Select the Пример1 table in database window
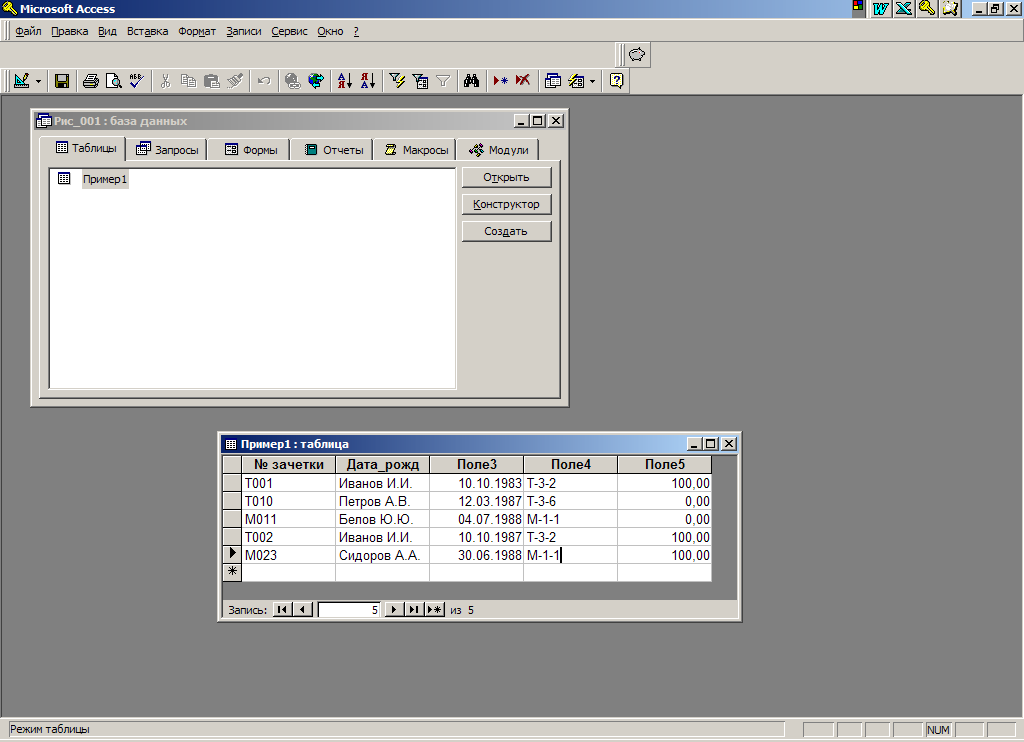The height and width of the screenshot is (742, 1024). [x=104, y=179]
